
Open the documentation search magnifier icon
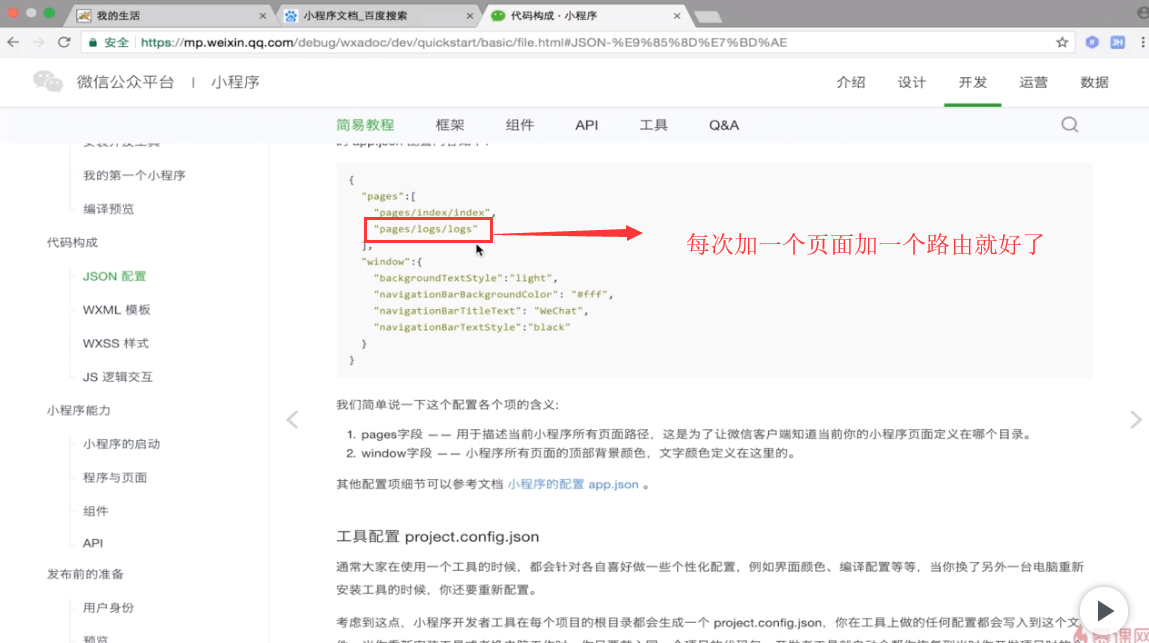[1070, 125]
